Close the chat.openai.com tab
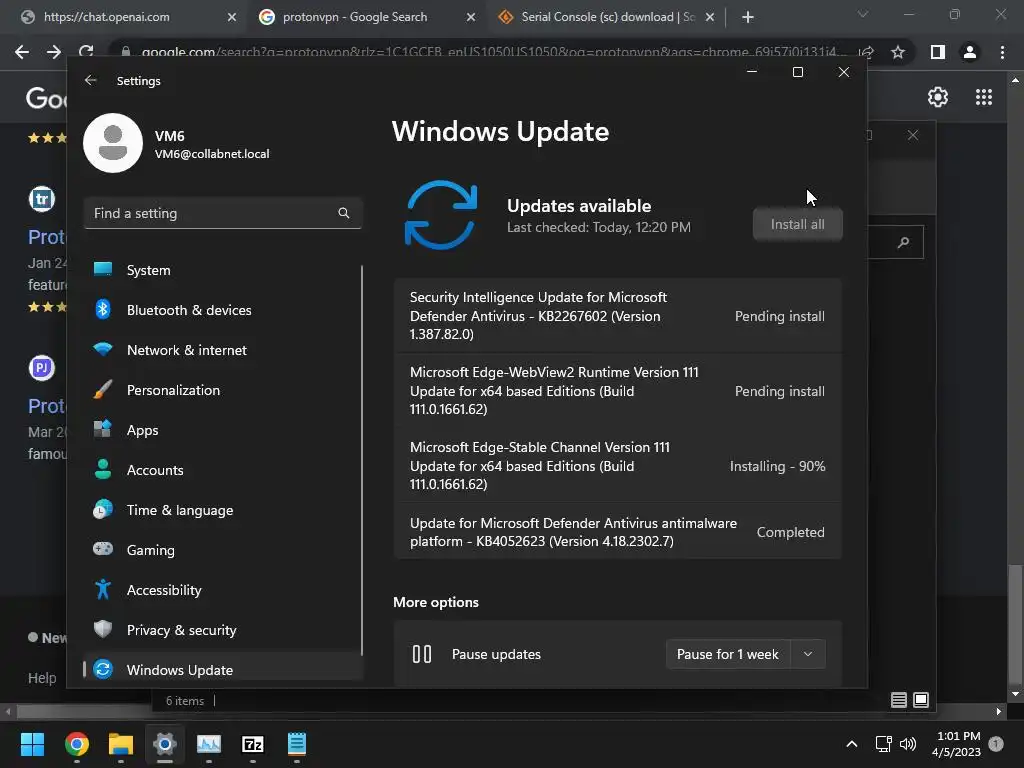Image resolution: width=1024 pixels, height=768 pixels. click(x=232, y=17)
